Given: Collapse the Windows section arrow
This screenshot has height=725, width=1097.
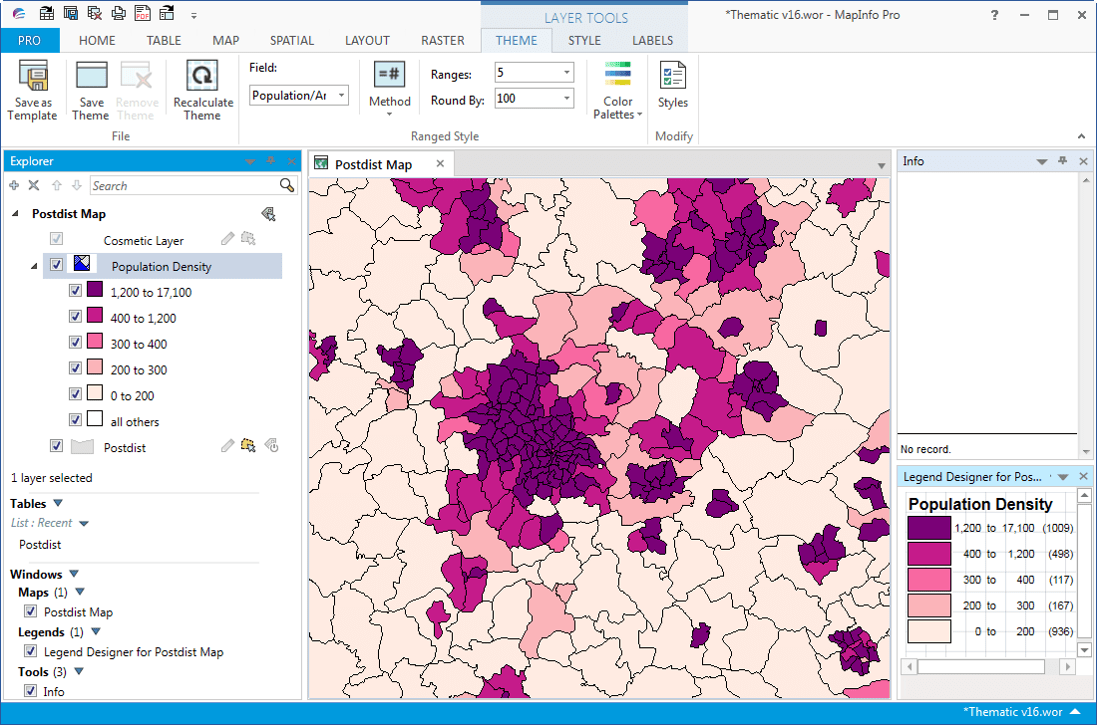Looking at the screenshot, I should coord(74,574).
